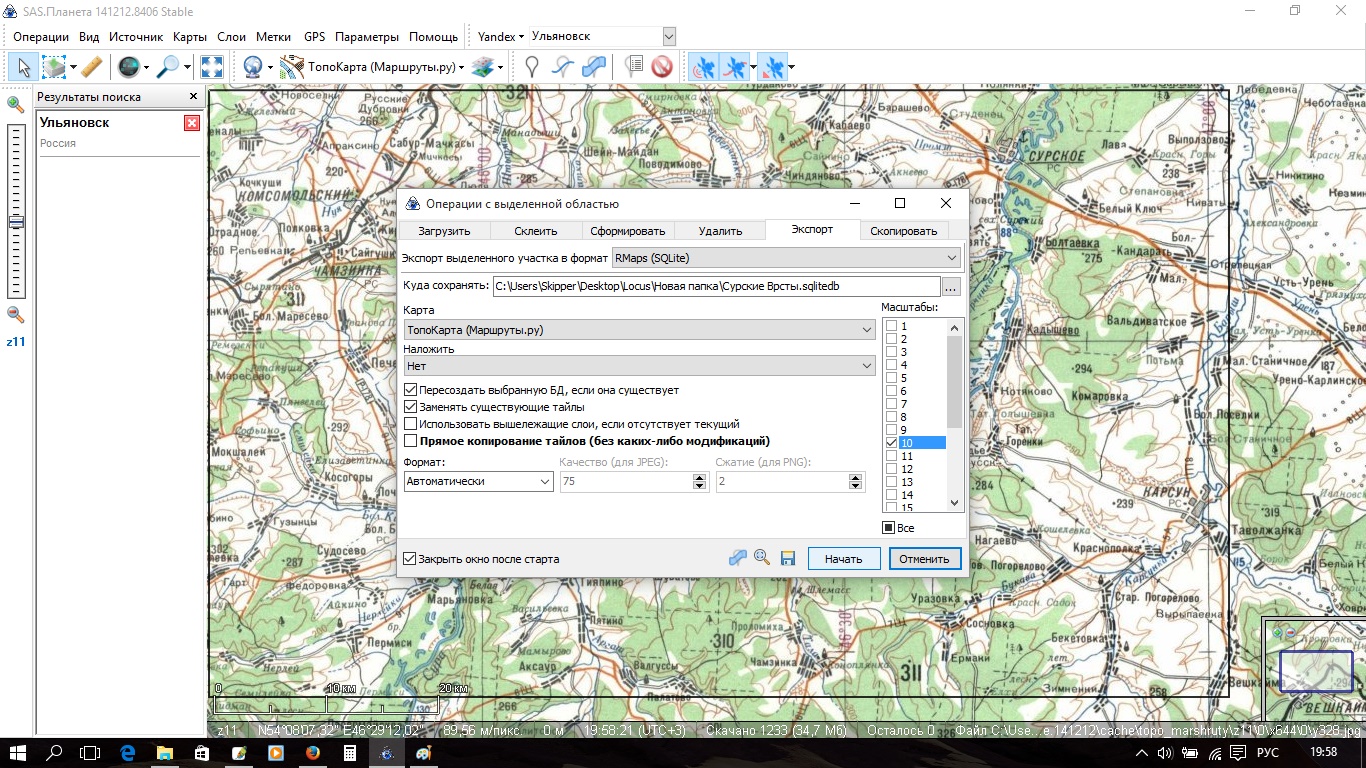Click the add placemark pin icon
The height and width of the screenshot is (768, 1366).
click(533, 67)
